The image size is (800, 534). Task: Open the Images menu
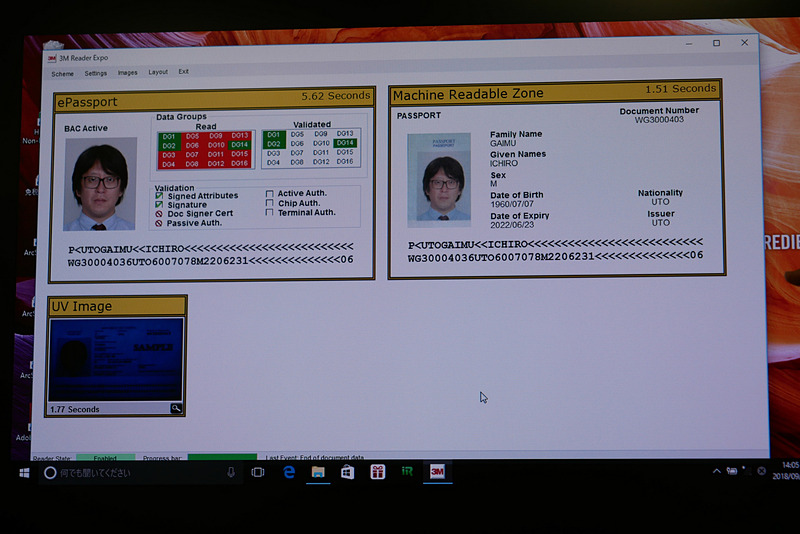(x=128, y=73)
